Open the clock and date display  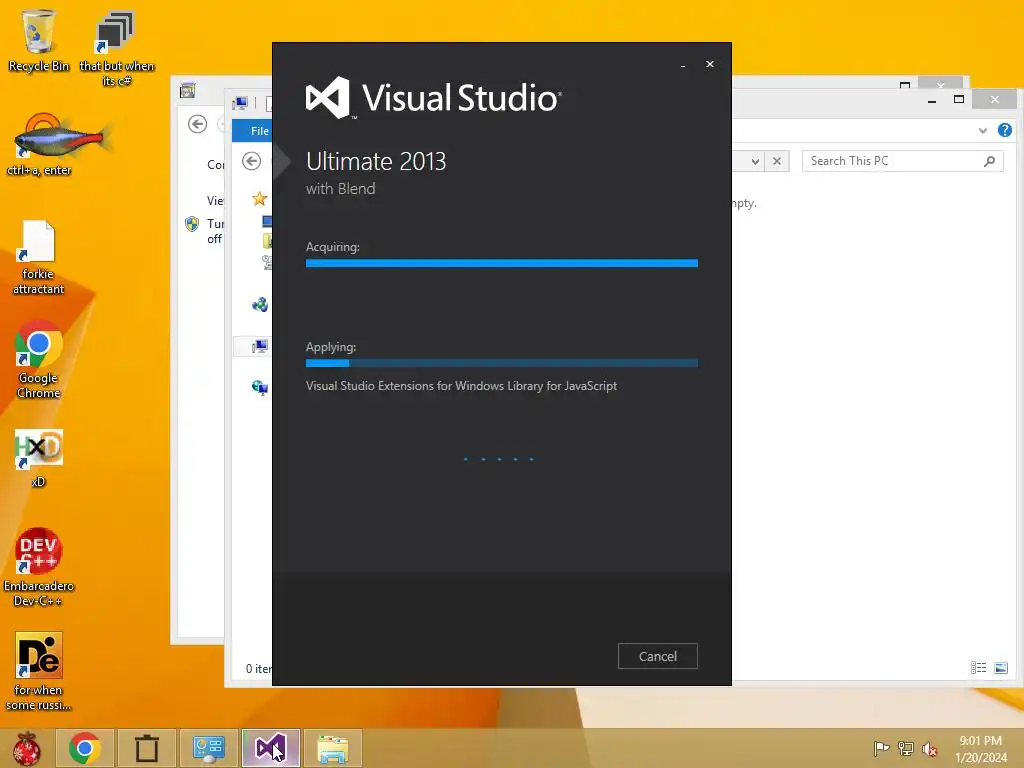click(981, 749)
